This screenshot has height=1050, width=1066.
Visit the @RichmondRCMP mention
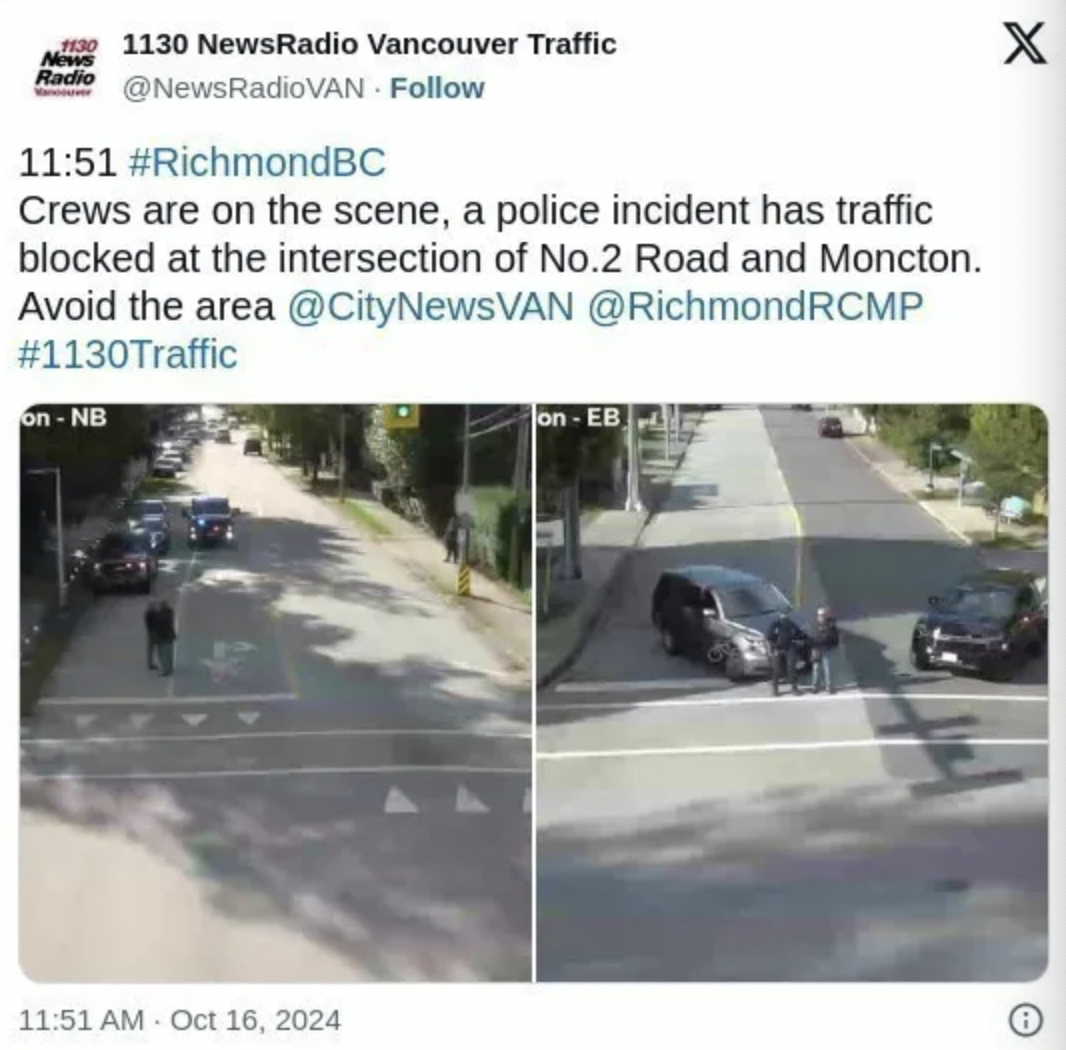(755, 306)
